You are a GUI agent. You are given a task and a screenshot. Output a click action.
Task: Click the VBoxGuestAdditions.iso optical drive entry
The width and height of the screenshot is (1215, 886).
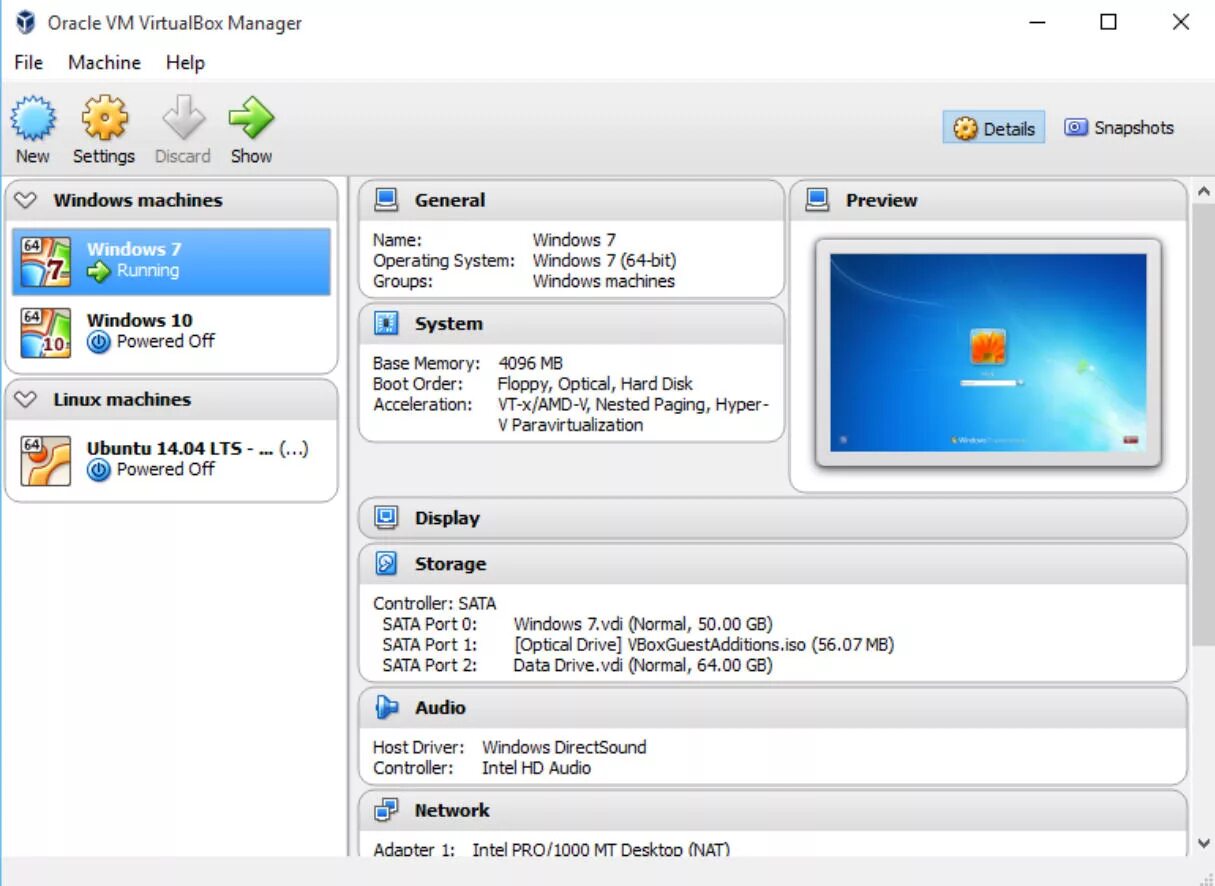tap(704, 645)
